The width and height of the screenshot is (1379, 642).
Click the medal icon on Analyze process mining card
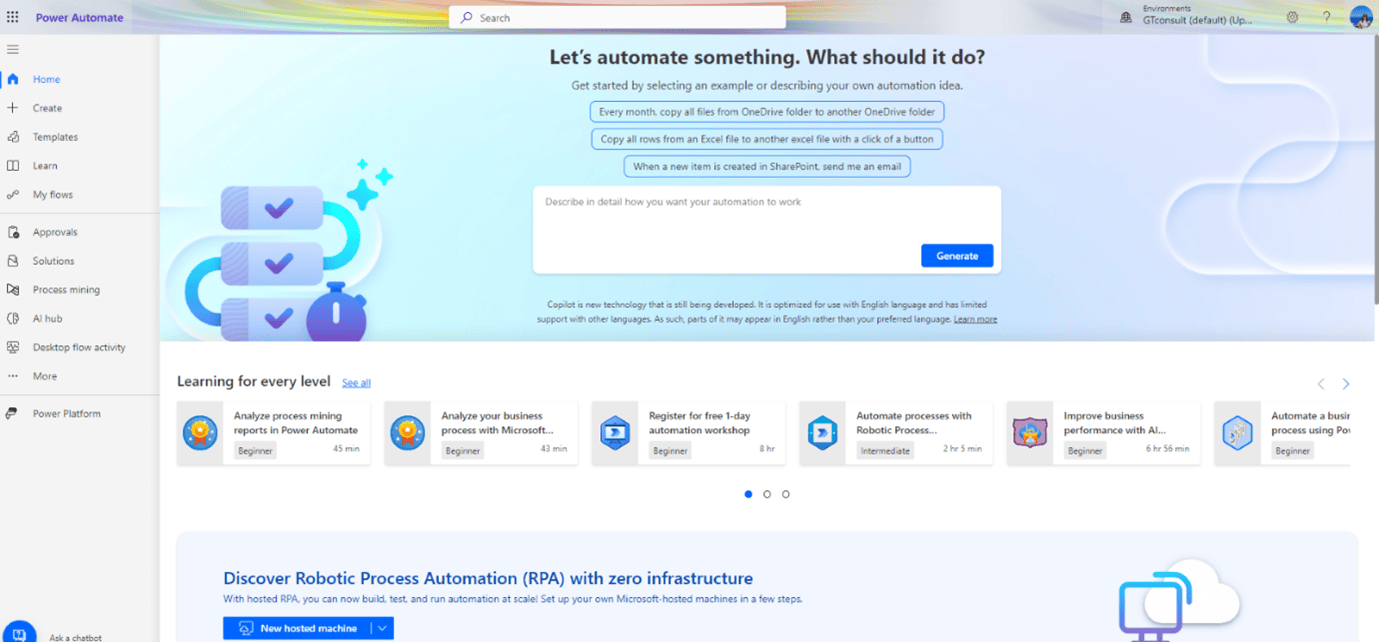coord(200,433)
